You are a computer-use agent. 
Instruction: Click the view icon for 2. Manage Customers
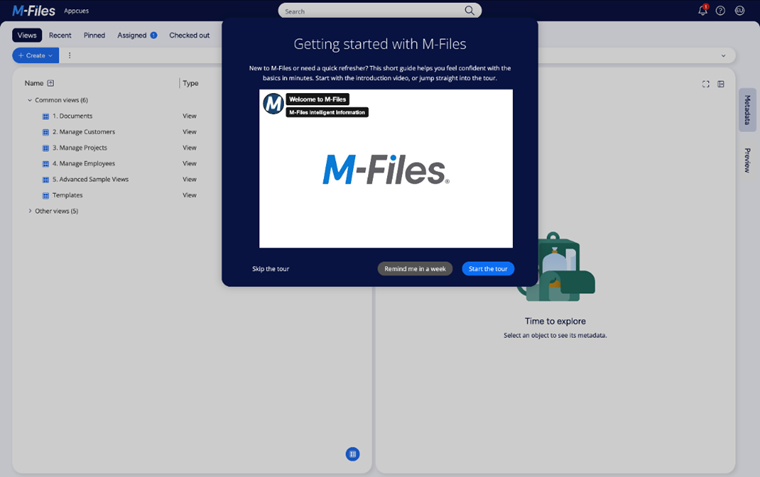coord(46,132)
